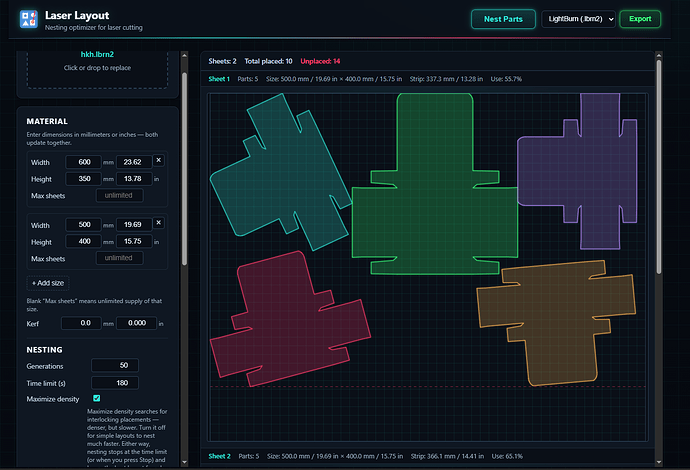
Task: Edit the Width 600 mm field
Action: [x=84, y=162]
